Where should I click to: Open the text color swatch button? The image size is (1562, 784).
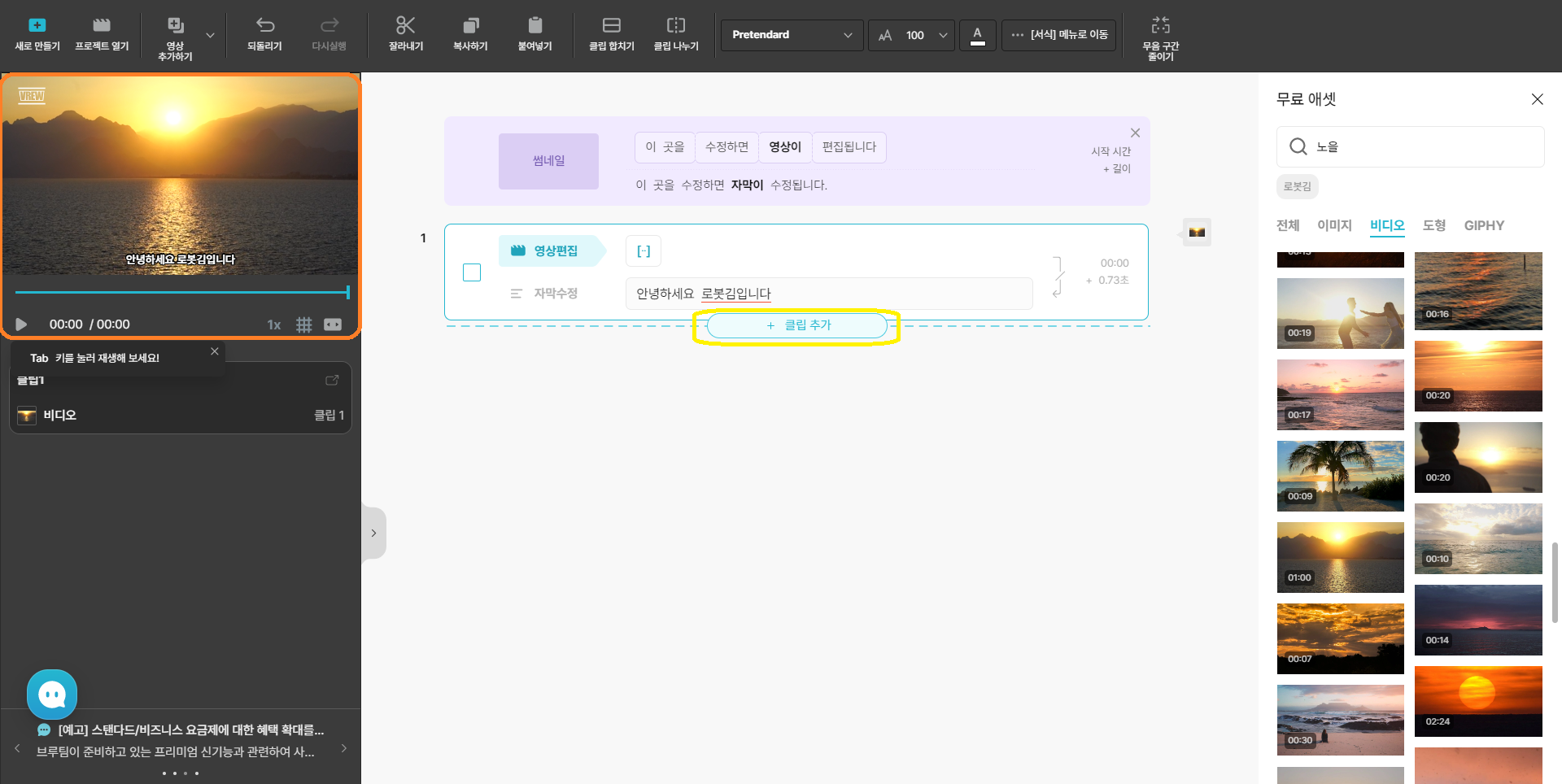coord(978,35)
